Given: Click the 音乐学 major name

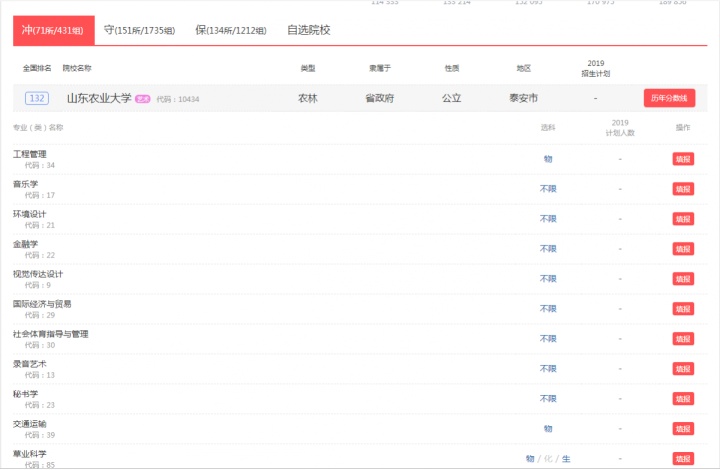Looking at the screenshot, I should pos(26,184).
